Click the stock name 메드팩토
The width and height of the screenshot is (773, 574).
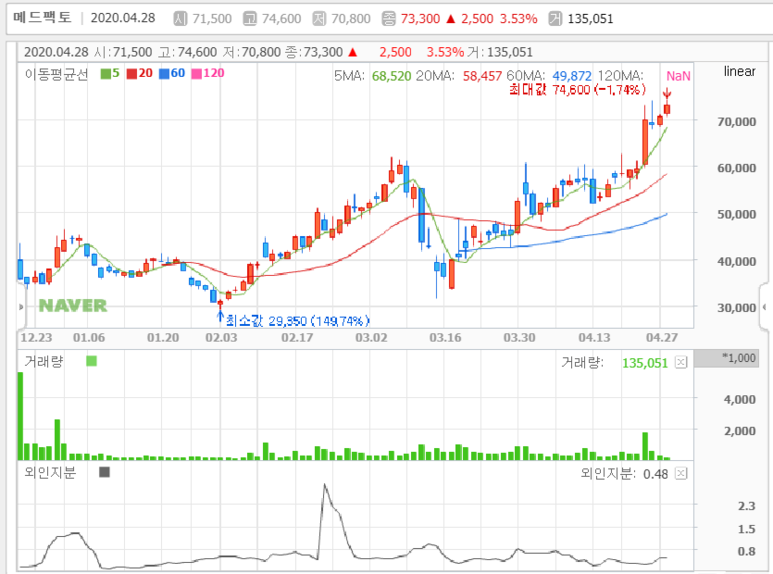click(x=42, y=18)
